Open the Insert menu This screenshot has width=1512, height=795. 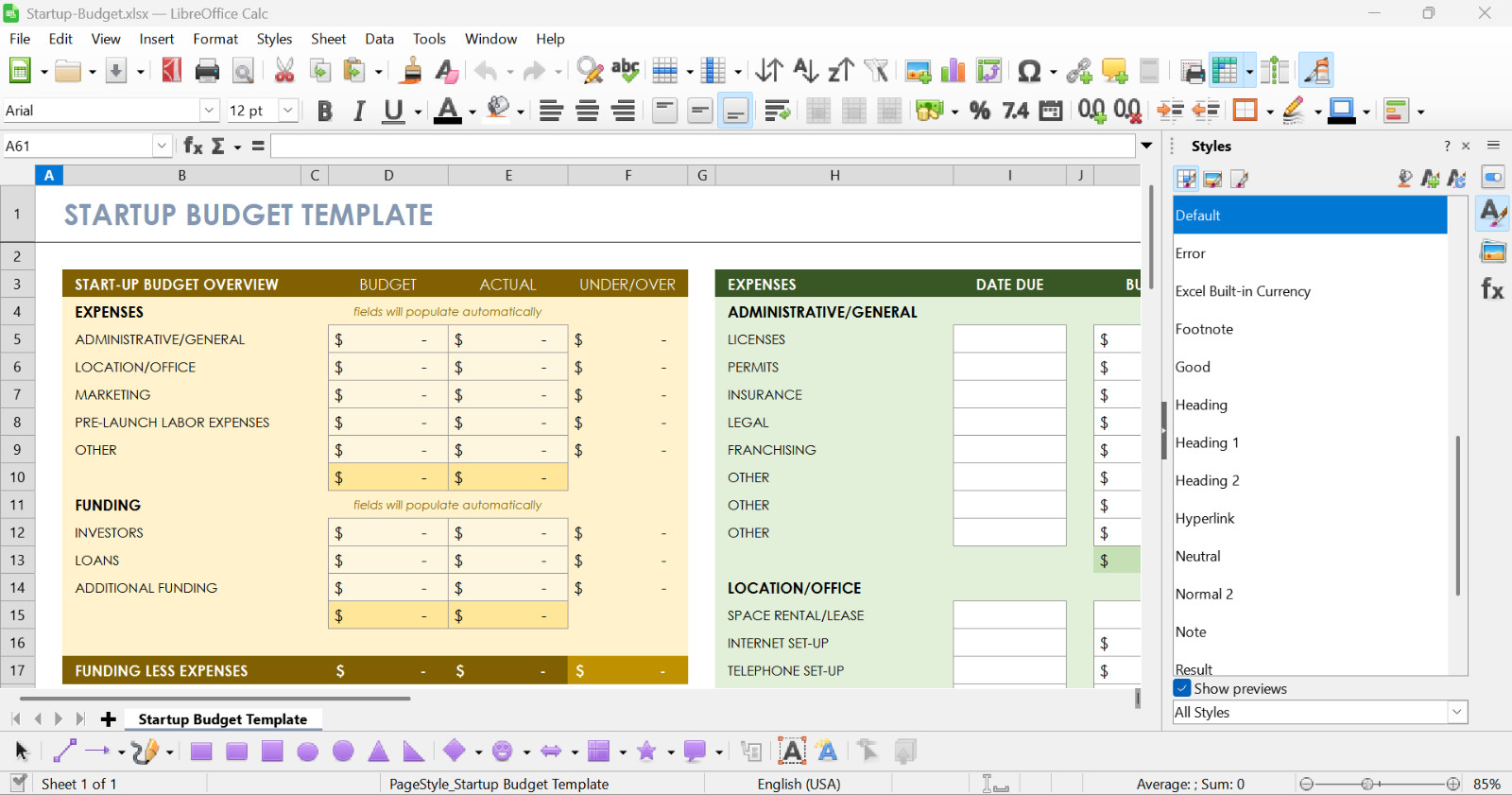pos(157,39)
